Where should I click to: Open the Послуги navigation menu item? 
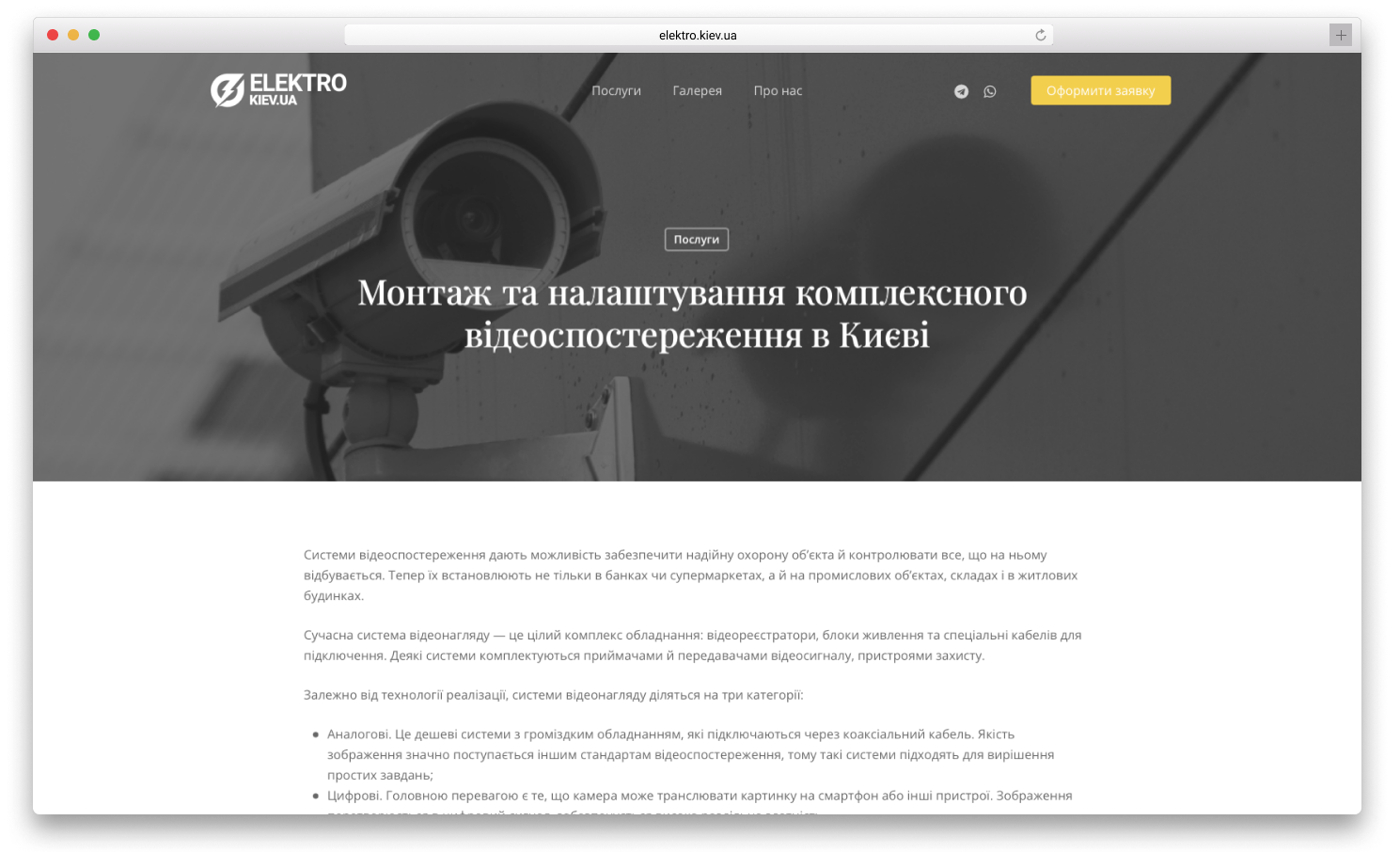pos(616,91)
